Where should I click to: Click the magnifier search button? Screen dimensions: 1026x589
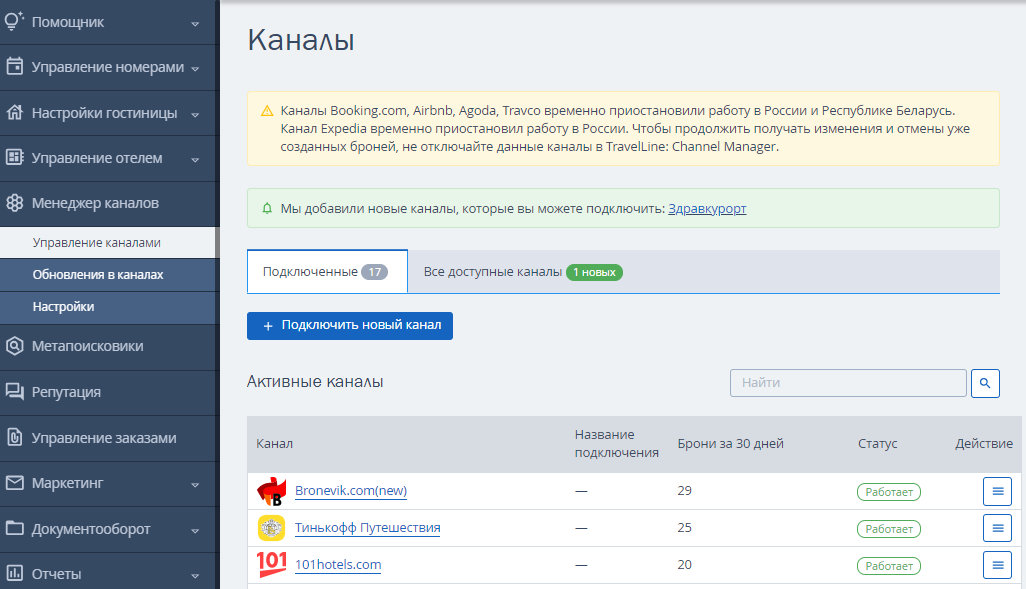[985, 383]
